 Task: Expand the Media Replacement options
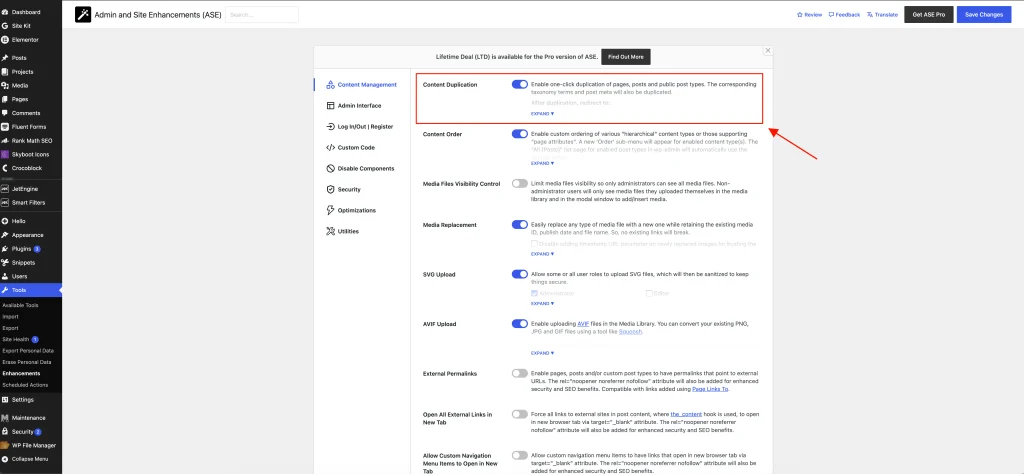click(542, 254)
